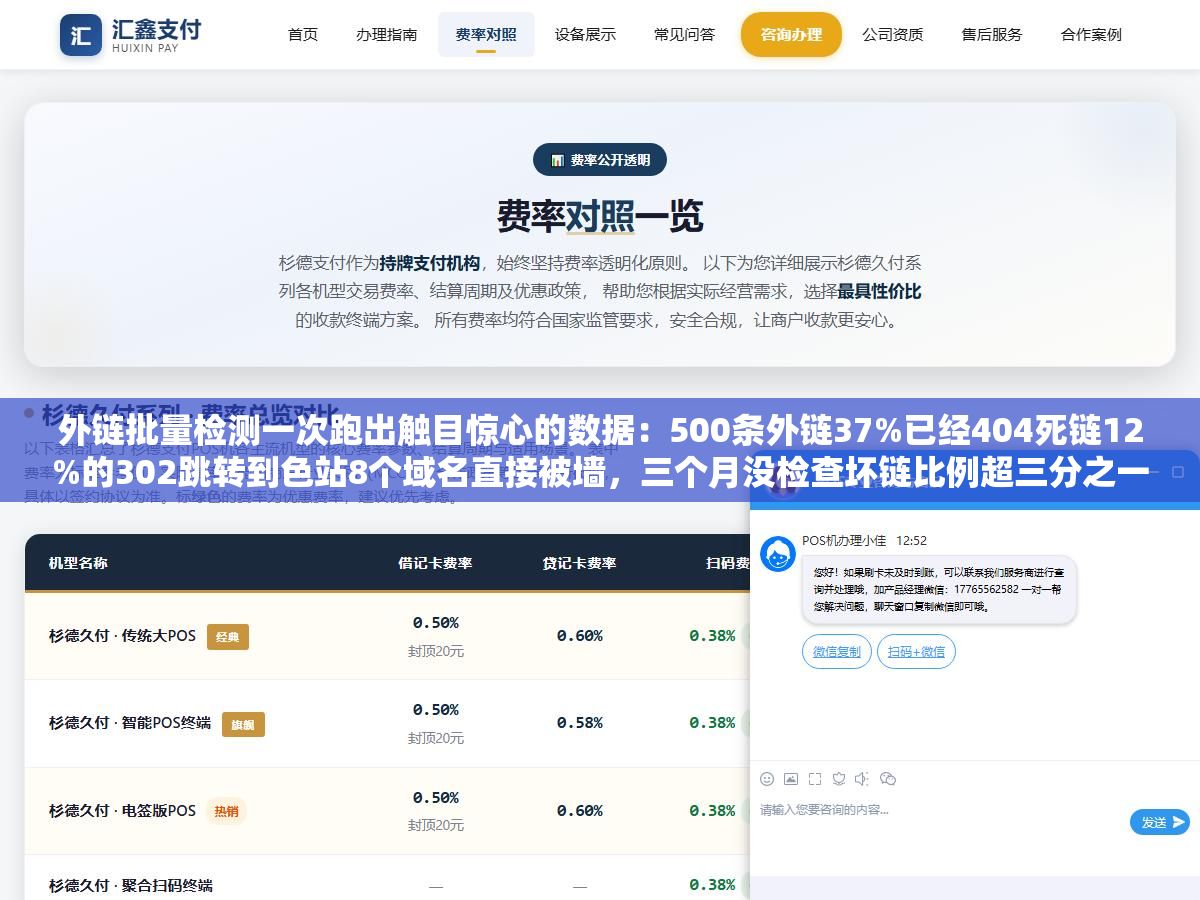The image size is (1200, 900).
Task: Open the 合作案例 nav item
Action: [1091, 34]
